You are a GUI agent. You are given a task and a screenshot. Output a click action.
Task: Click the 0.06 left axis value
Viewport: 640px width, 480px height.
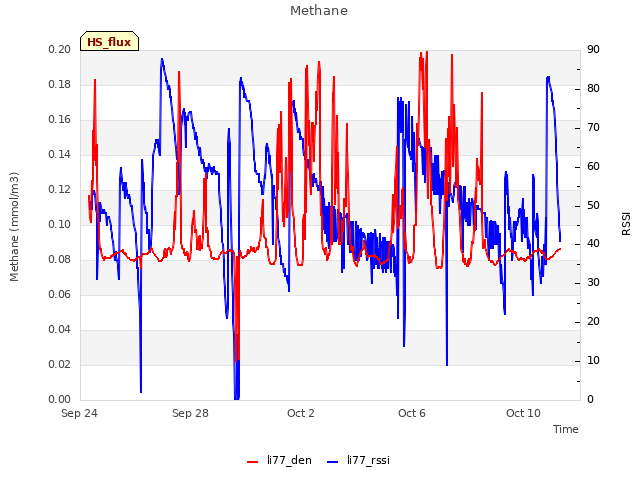point(60,295)
